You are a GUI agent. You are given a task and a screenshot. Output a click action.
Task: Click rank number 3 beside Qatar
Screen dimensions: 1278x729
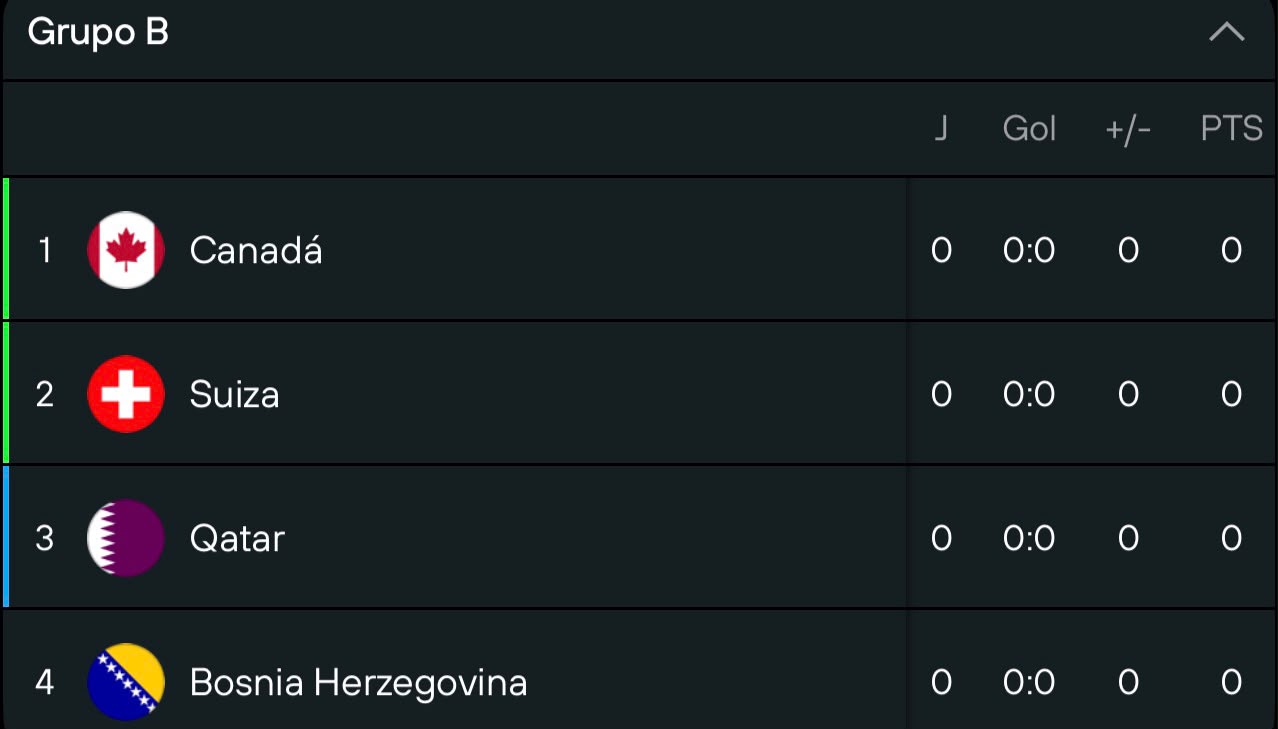pos(45,538)
